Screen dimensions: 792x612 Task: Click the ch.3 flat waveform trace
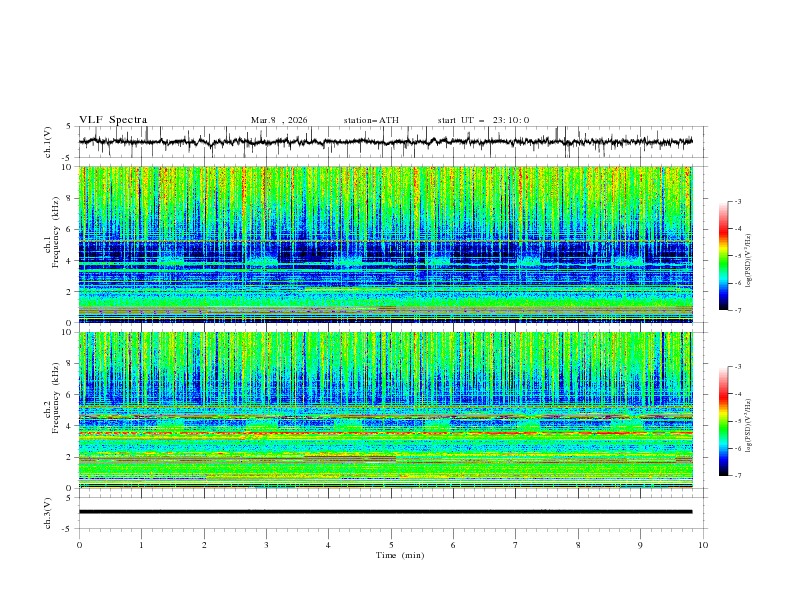[x=385, y=512]
